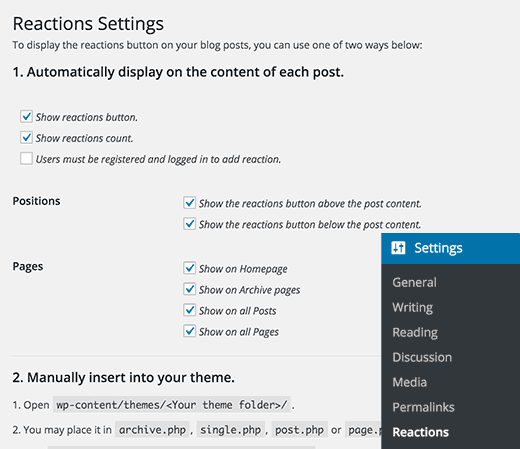Navigate to Media settings
This screenshot has height=449, width=520.
pos(409,382)
